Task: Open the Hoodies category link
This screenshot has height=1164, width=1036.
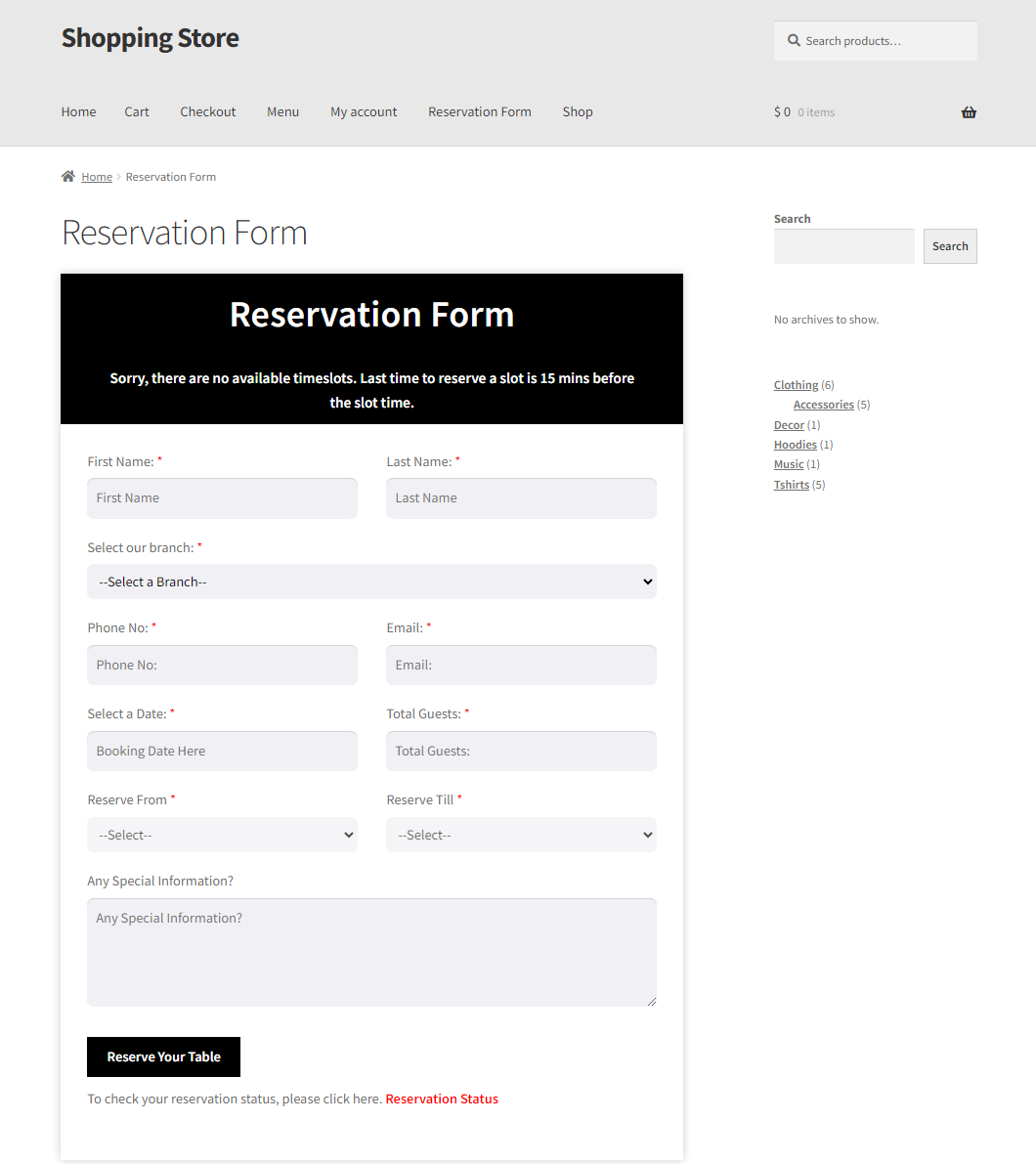Action: [795, 445]
